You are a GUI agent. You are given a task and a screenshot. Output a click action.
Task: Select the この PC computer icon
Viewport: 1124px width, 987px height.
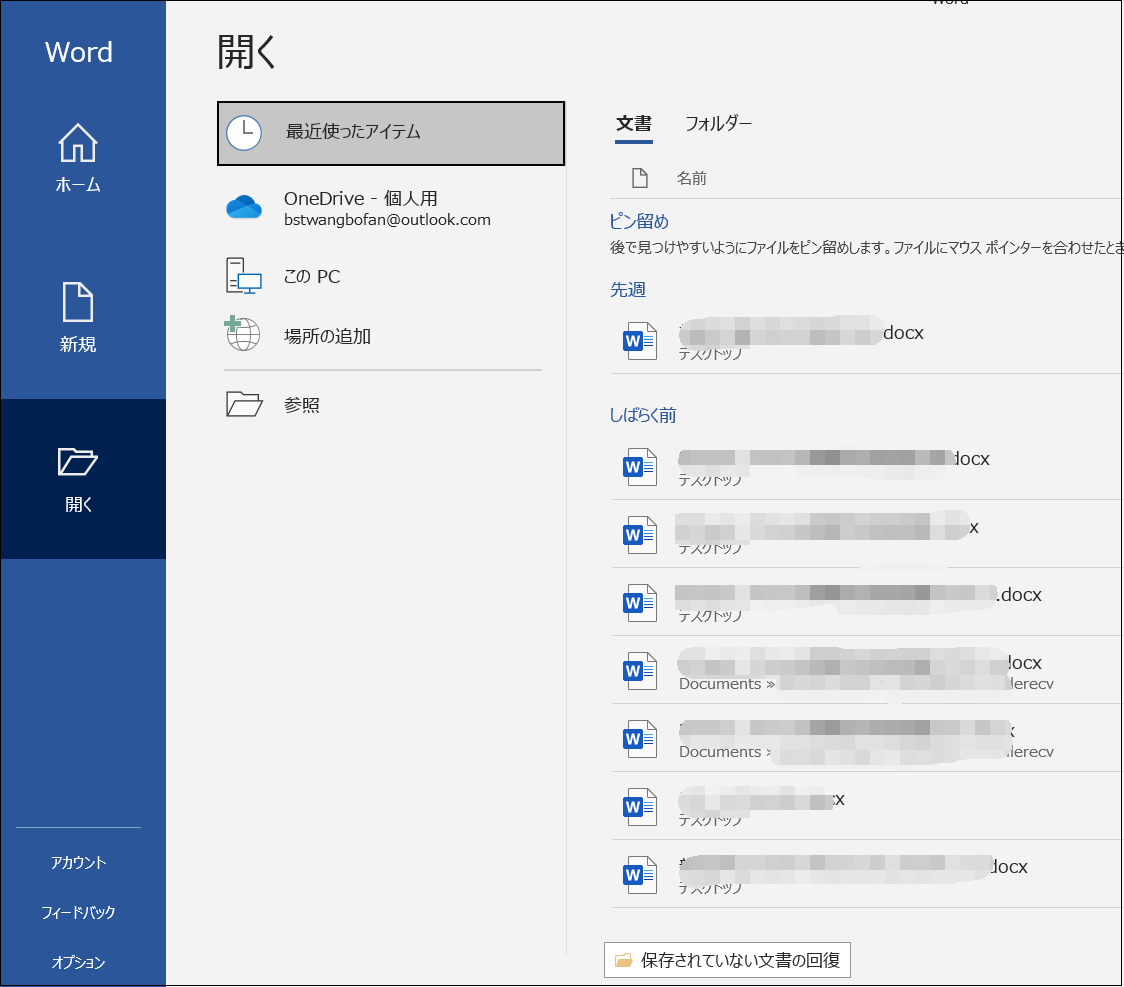(244, 277)
